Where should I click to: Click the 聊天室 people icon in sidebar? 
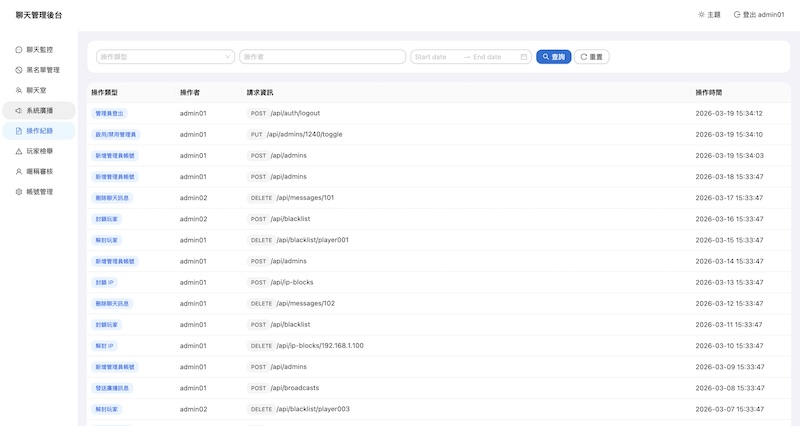19,90
